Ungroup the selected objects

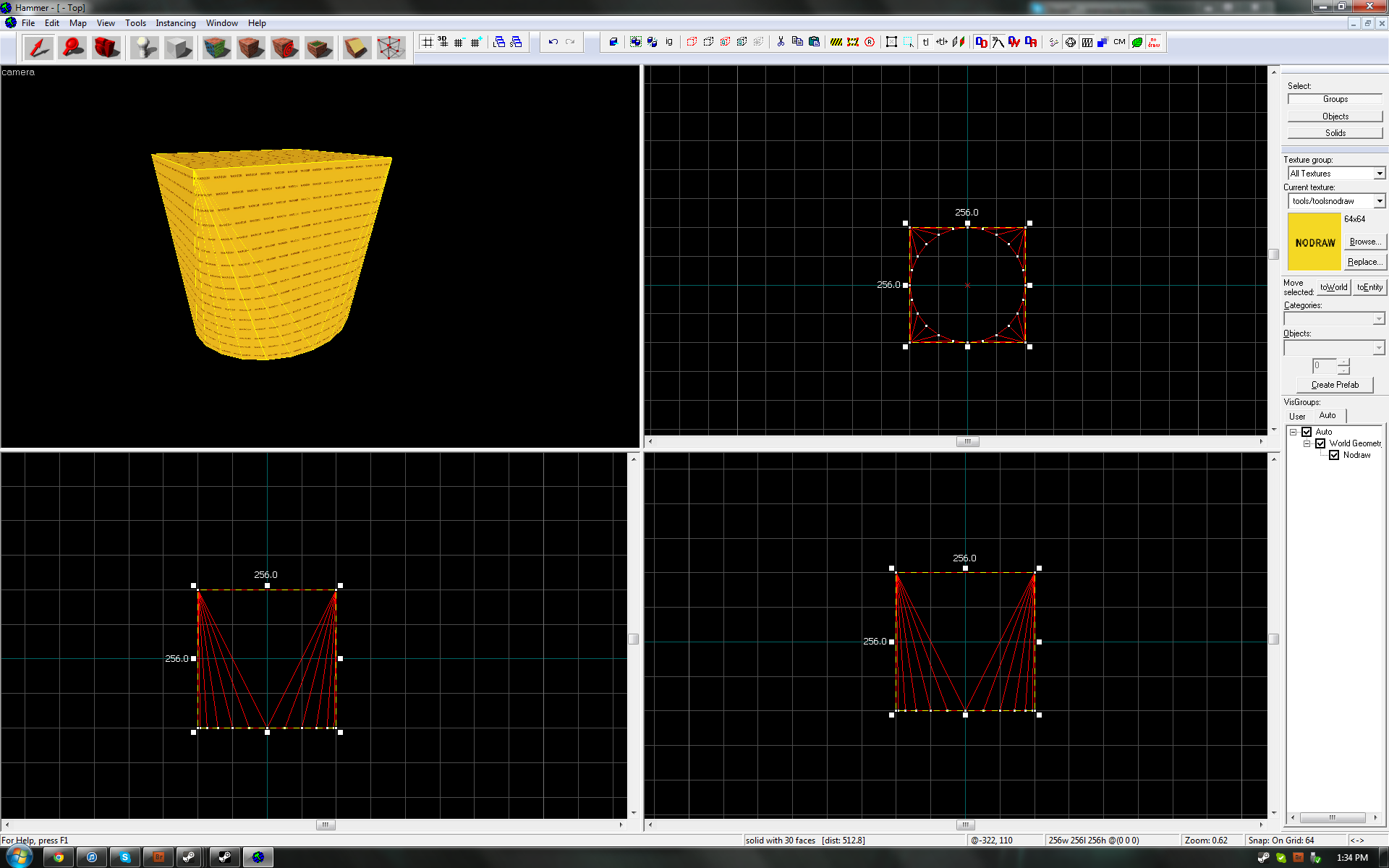tap(653, 42)
